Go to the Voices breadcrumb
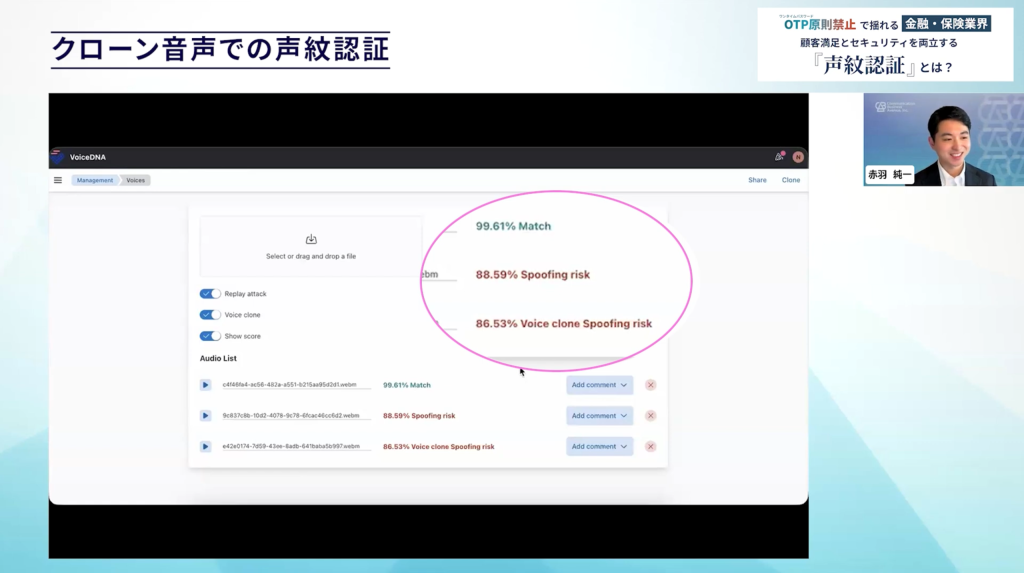Screen dimensions: 1024x573 [136, 180]
